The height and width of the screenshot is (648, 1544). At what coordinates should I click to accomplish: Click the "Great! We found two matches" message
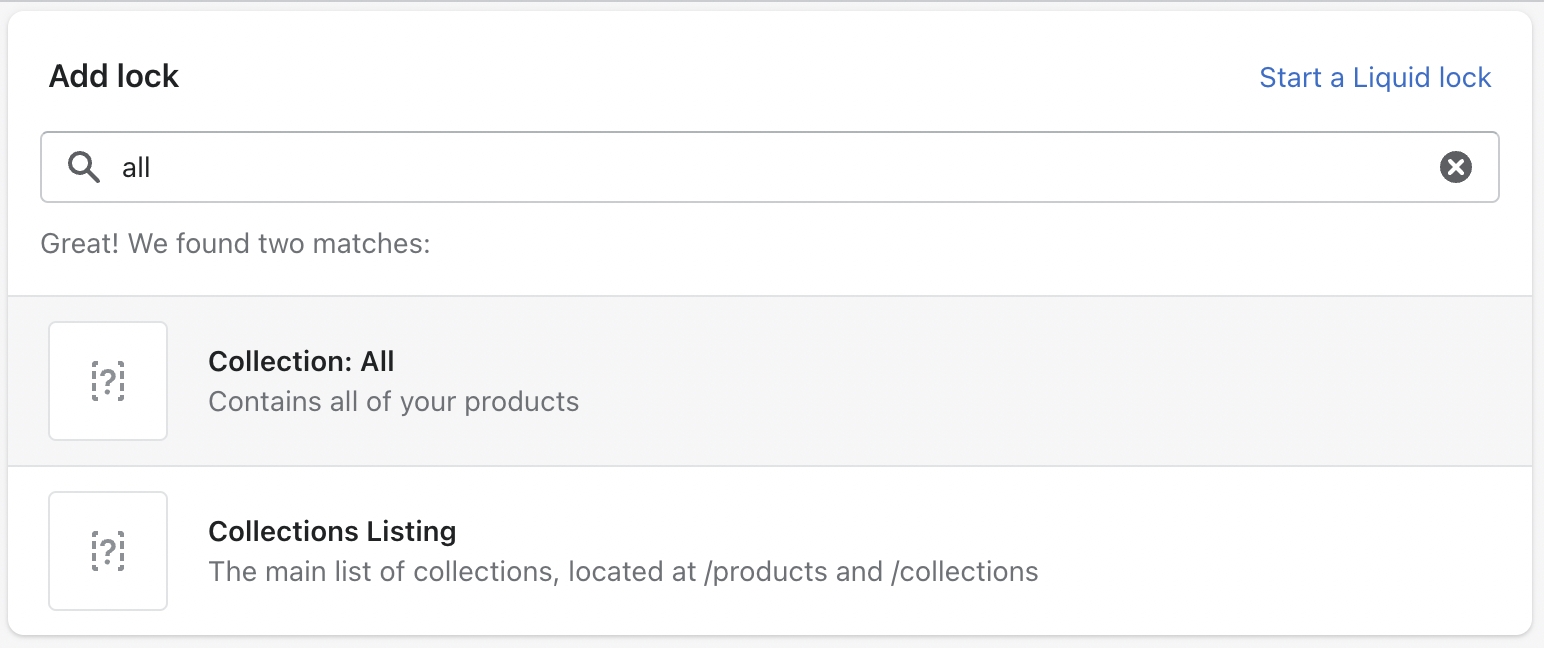[235, 243]
